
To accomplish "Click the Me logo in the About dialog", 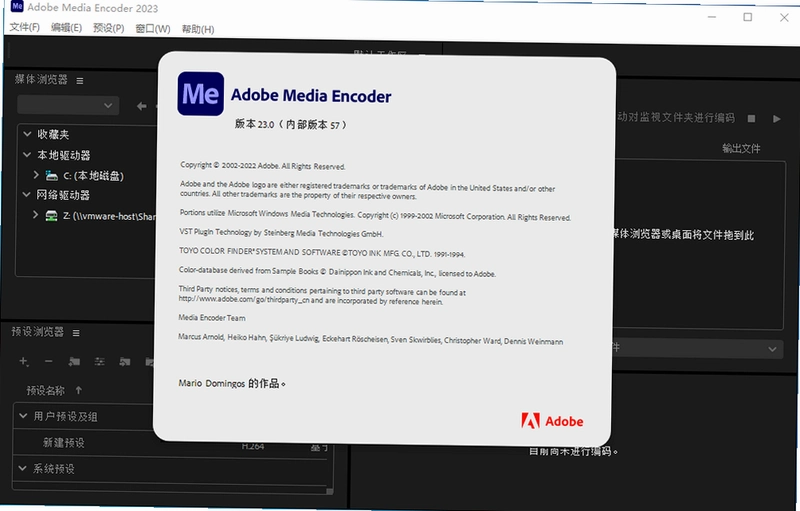I will tap(201, 94).
